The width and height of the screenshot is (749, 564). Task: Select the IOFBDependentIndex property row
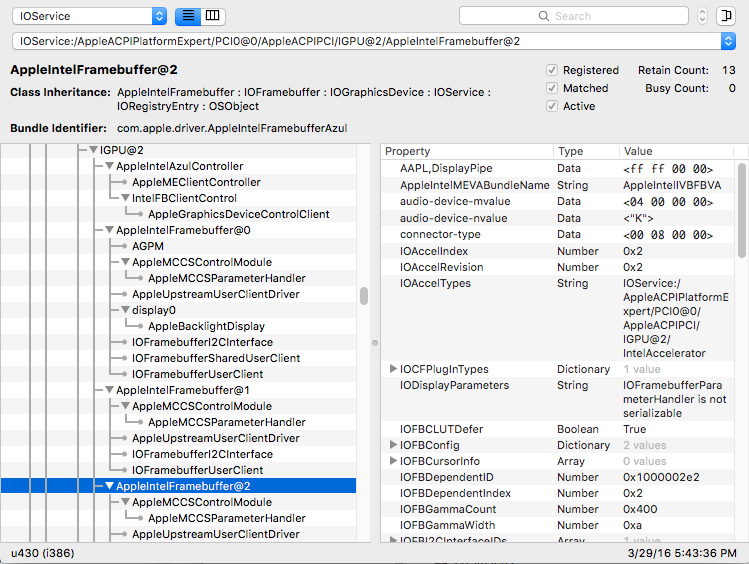click(x=557, y=493)
